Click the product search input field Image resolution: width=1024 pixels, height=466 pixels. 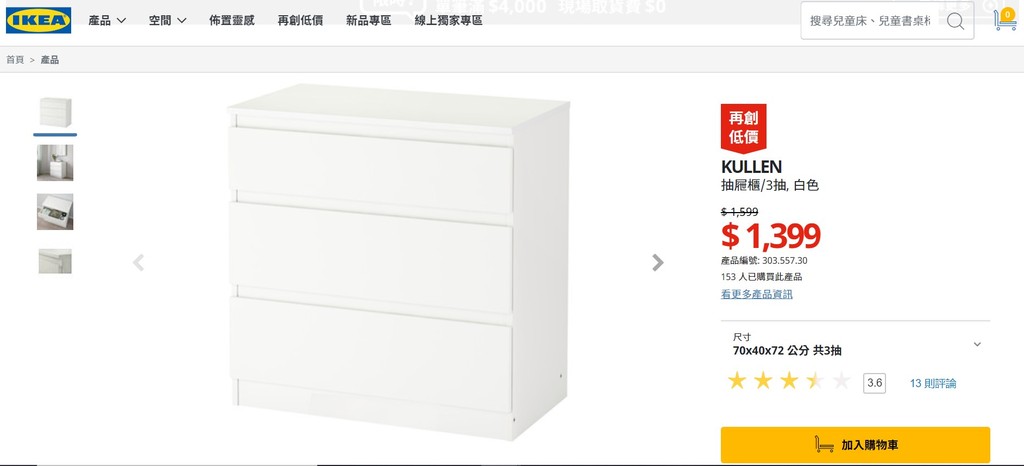[871, 21]
